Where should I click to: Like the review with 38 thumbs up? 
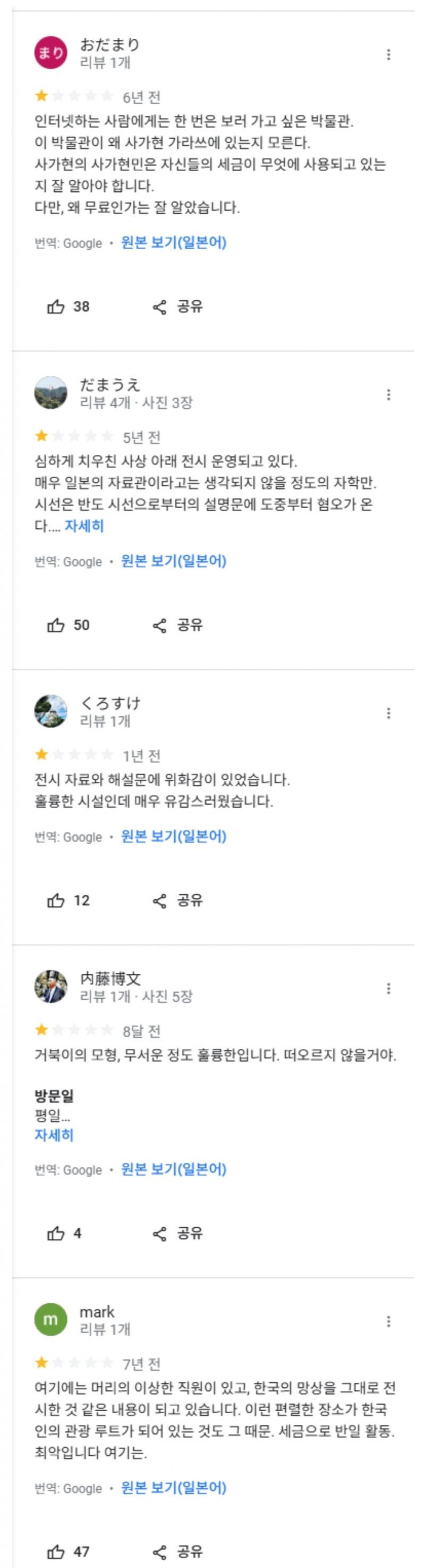(56, 307)
